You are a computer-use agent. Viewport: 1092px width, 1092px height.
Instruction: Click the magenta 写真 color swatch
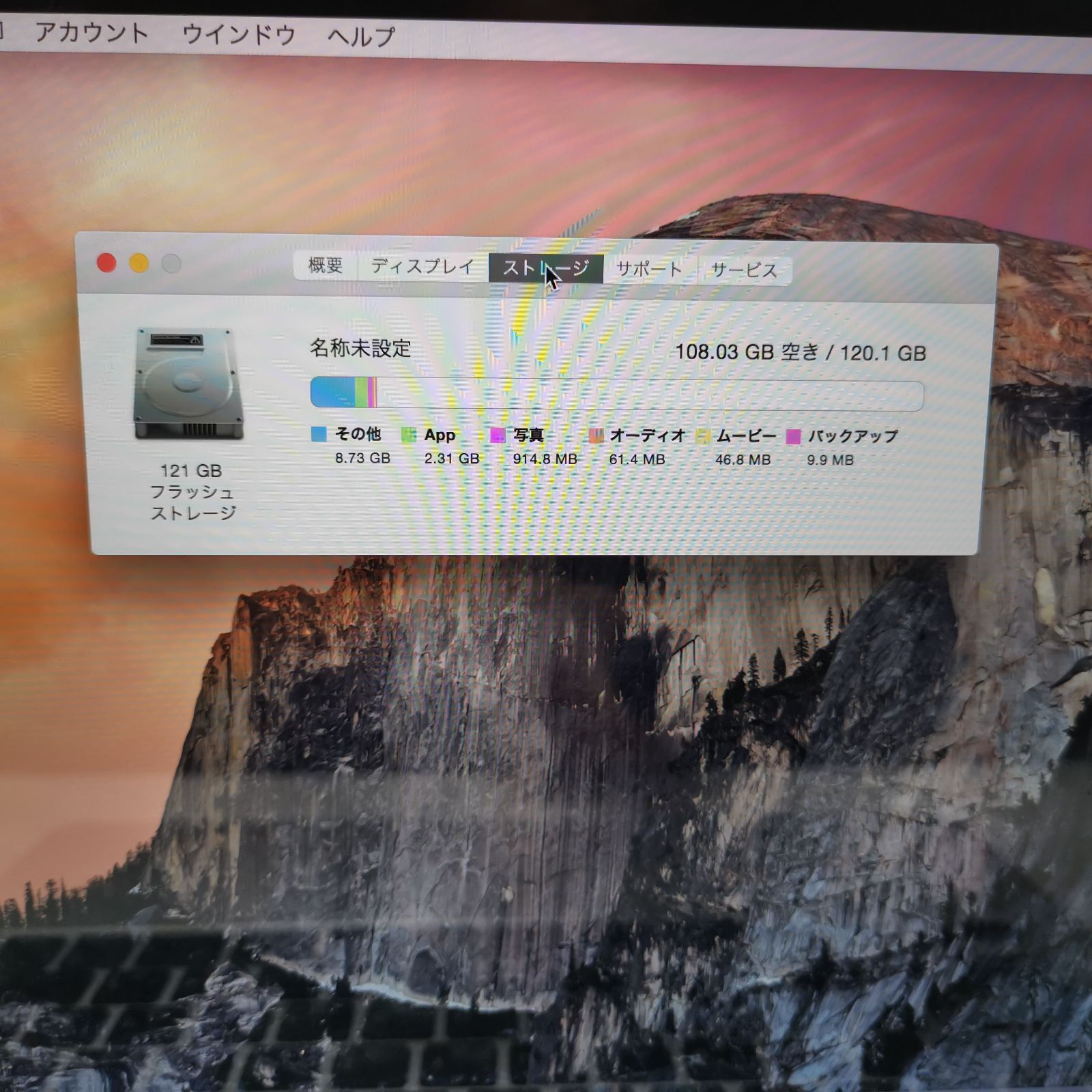(x=498, y=435)
